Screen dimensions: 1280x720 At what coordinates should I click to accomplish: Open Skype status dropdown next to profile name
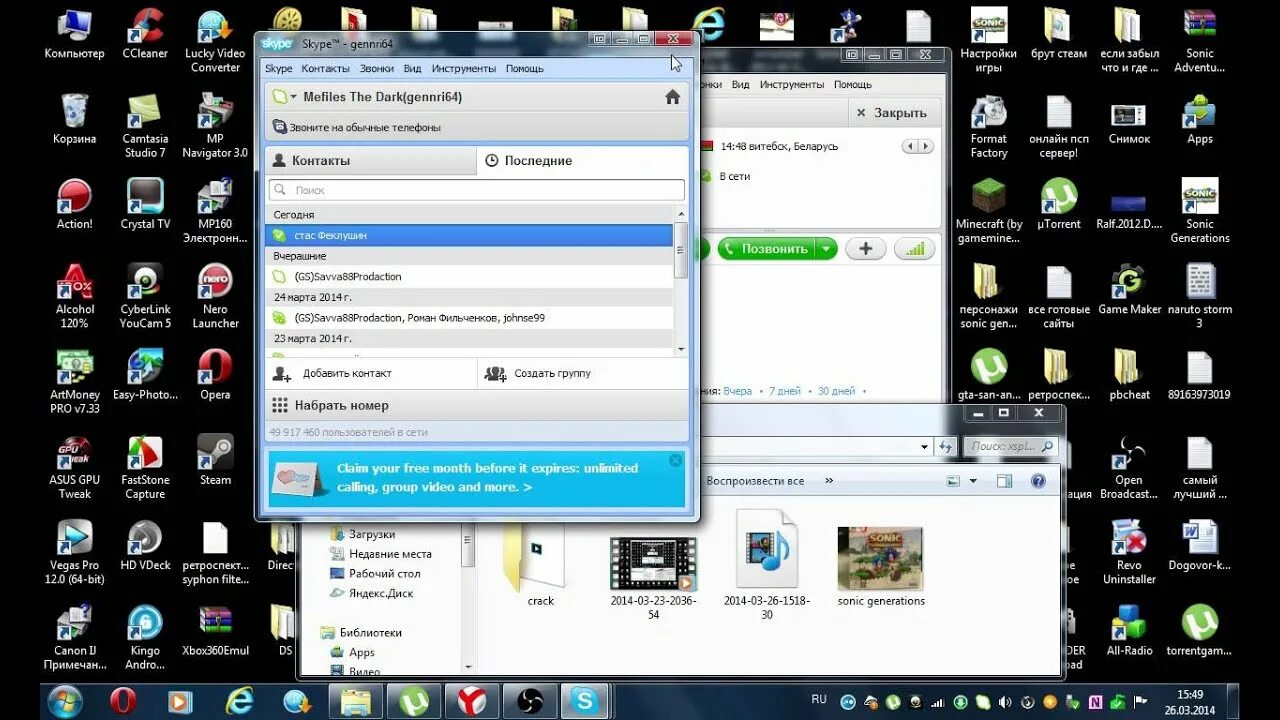[293, 97]
